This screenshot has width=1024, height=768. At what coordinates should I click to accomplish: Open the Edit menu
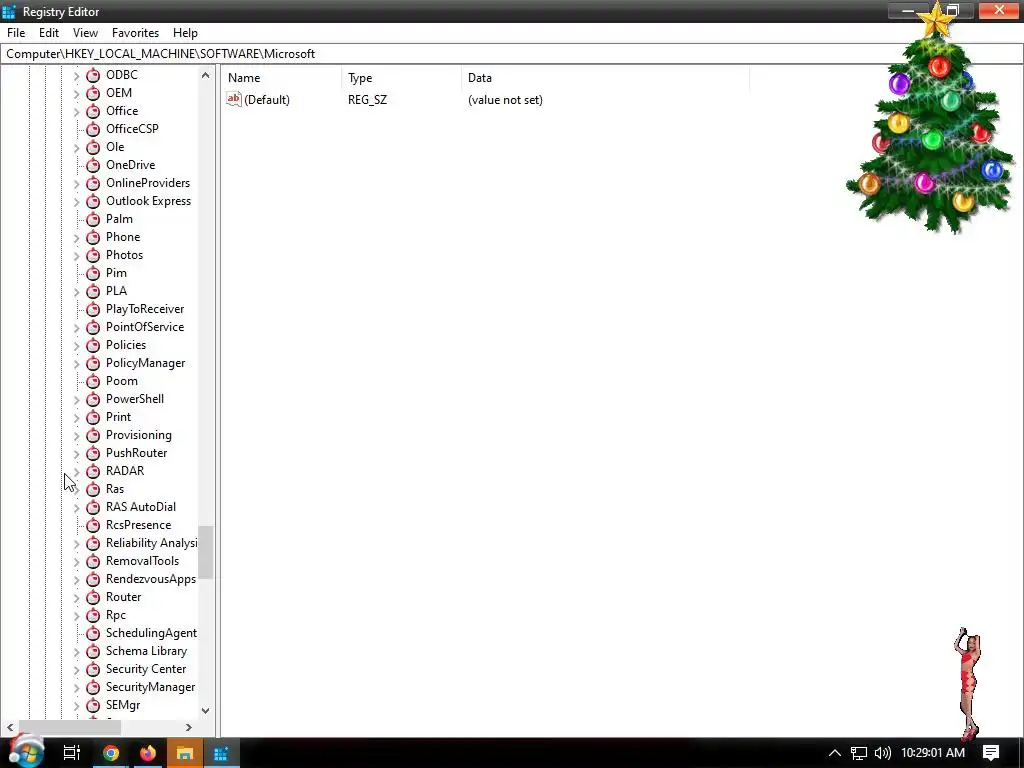tap(49, 33)
